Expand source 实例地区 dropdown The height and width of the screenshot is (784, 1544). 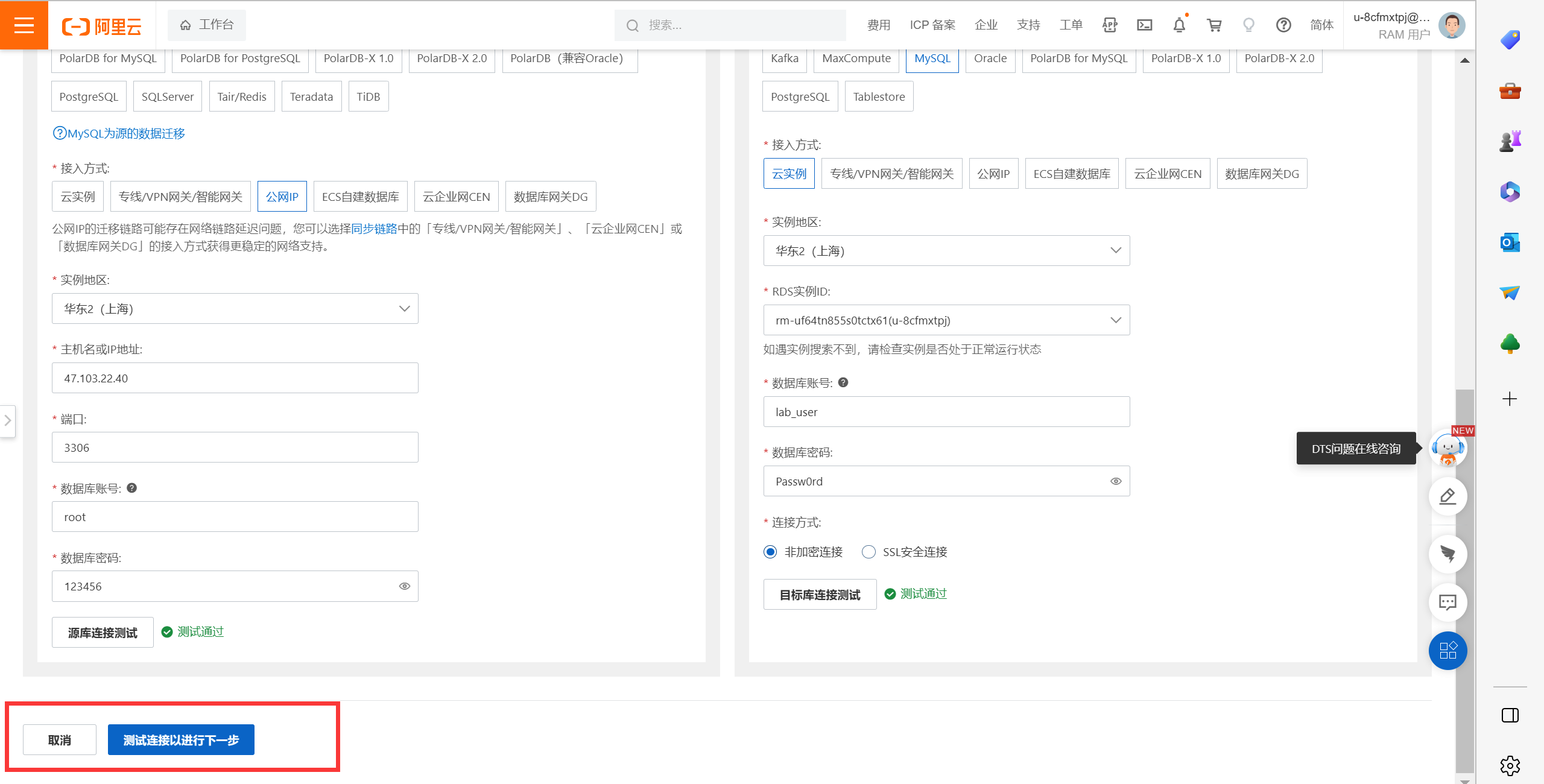pos(235,309)
